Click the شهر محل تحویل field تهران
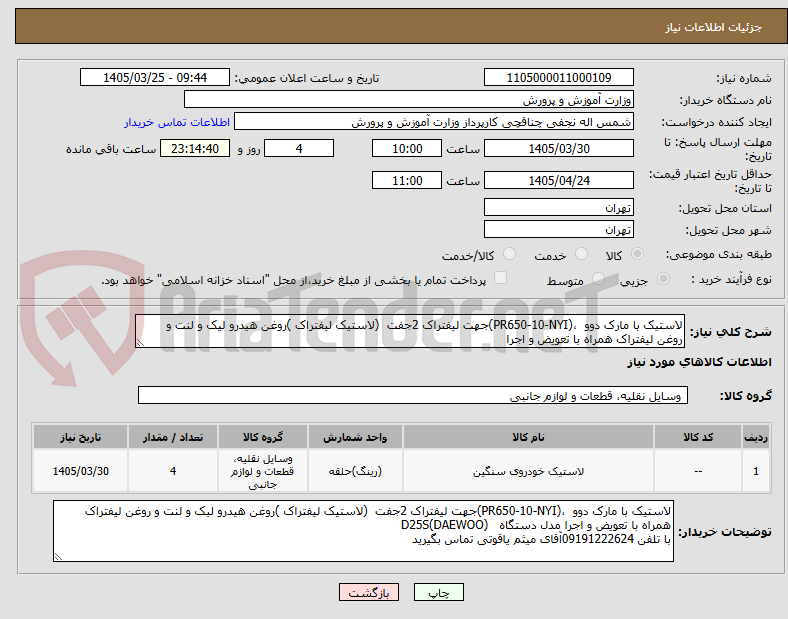The height and width of the screenshot is (619, 788). coord(558,229)
